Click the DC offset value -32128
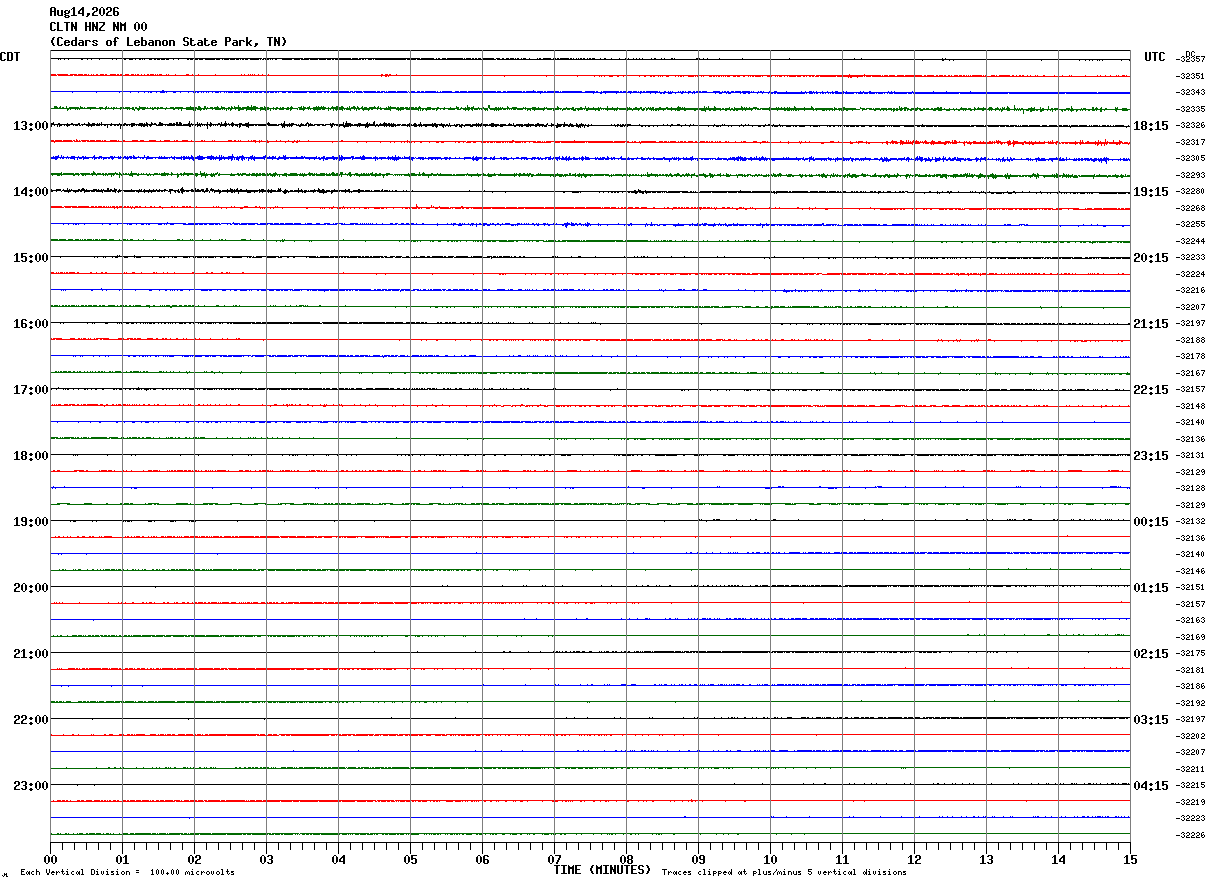Screen dimensions: 1210x886 (1190, 488)
